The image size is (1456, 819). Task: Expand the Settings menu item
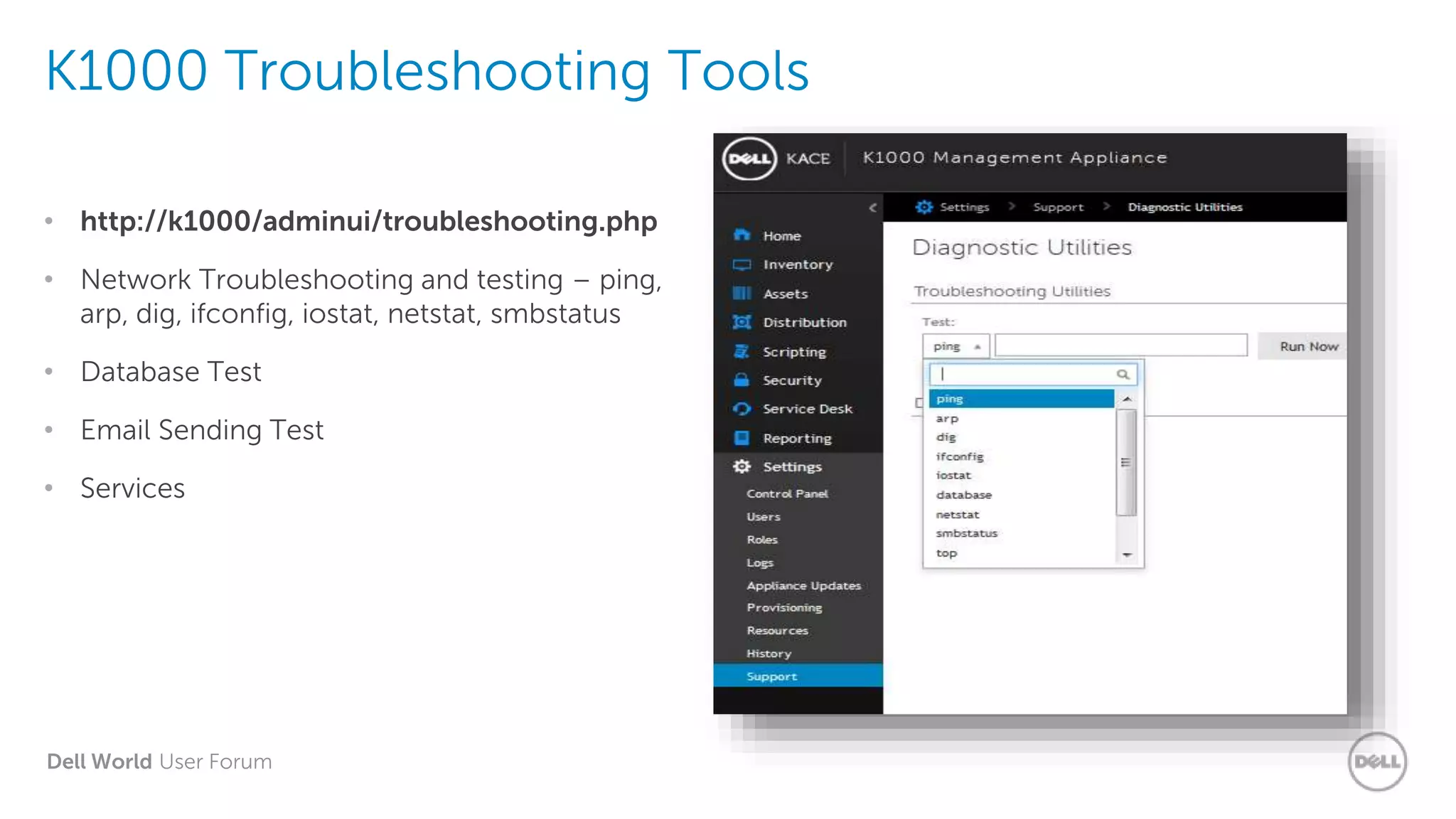click(x=792, y=467)
